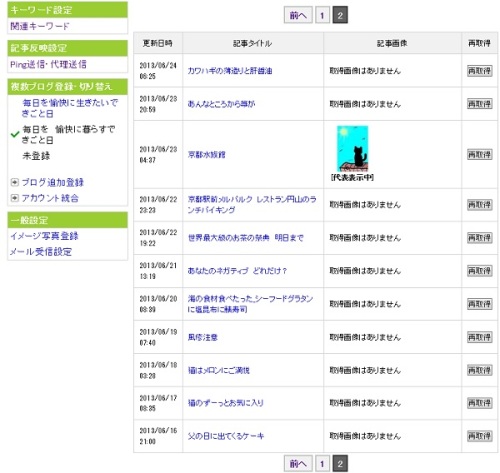Click the 記事反映設定 section header
This screenshot has height=473, width=500.
67,48
